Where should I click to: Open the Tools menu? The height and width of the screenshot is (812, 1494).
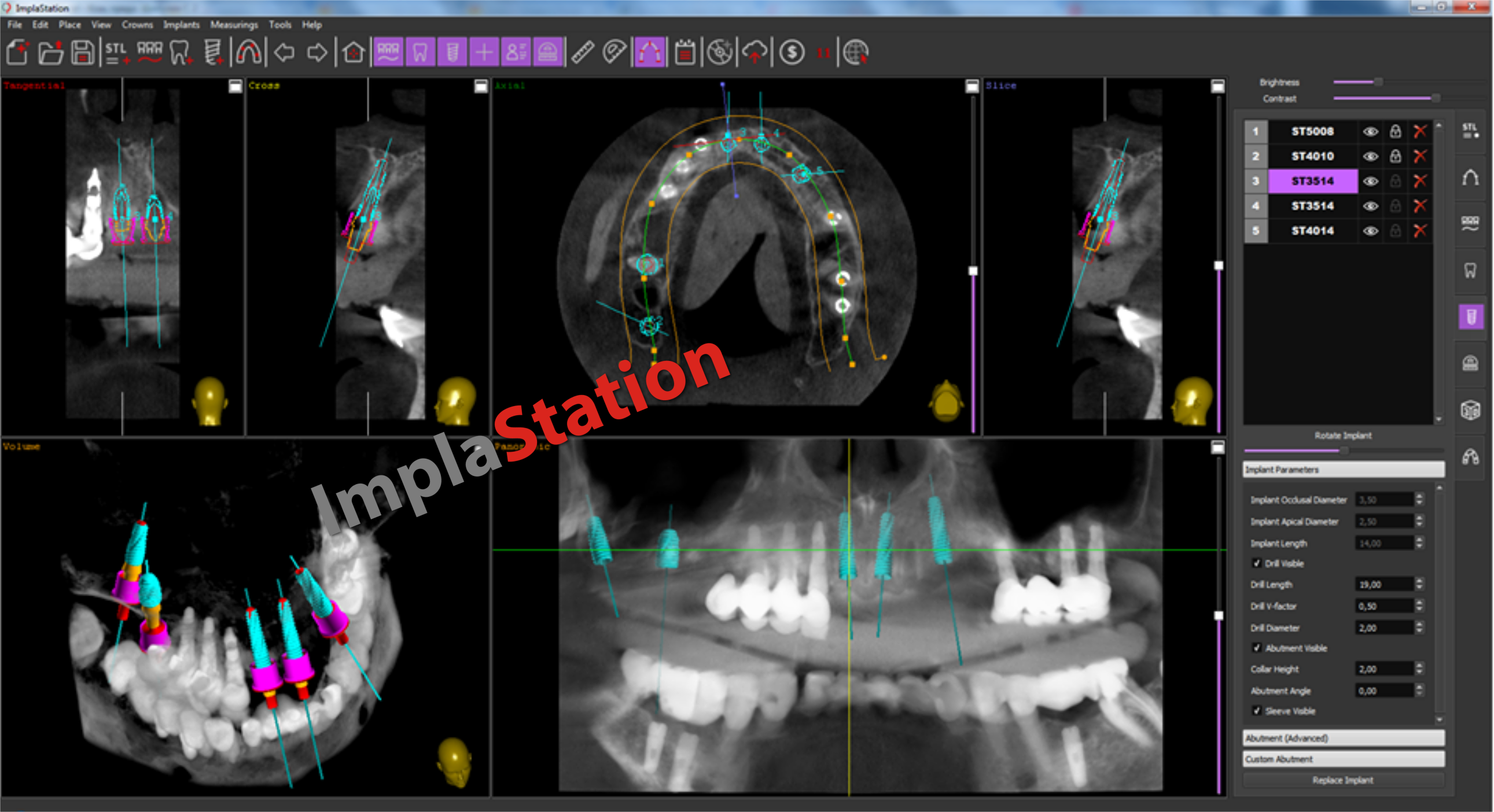tap(279, 24)
